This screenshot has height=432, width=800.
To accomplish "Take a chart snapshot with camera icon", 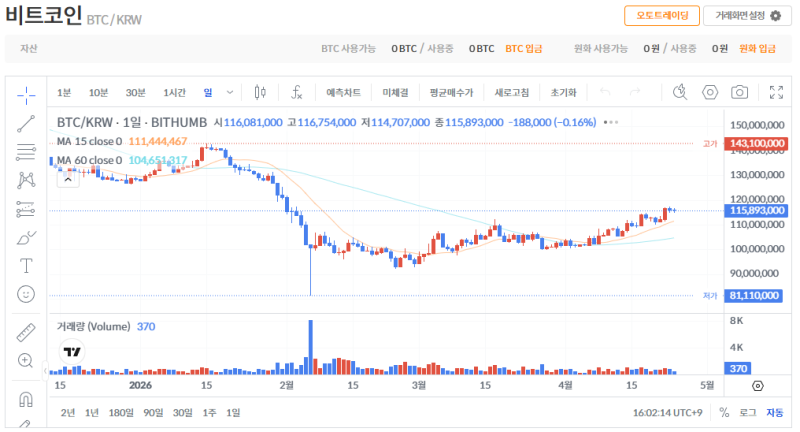I will (739, 92).
